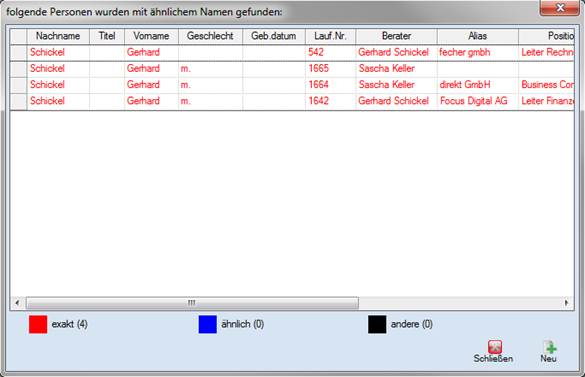Click Berater Gerhard Schickel in row 1642
This screenshot has height=377, width=585.
[397, 101]
